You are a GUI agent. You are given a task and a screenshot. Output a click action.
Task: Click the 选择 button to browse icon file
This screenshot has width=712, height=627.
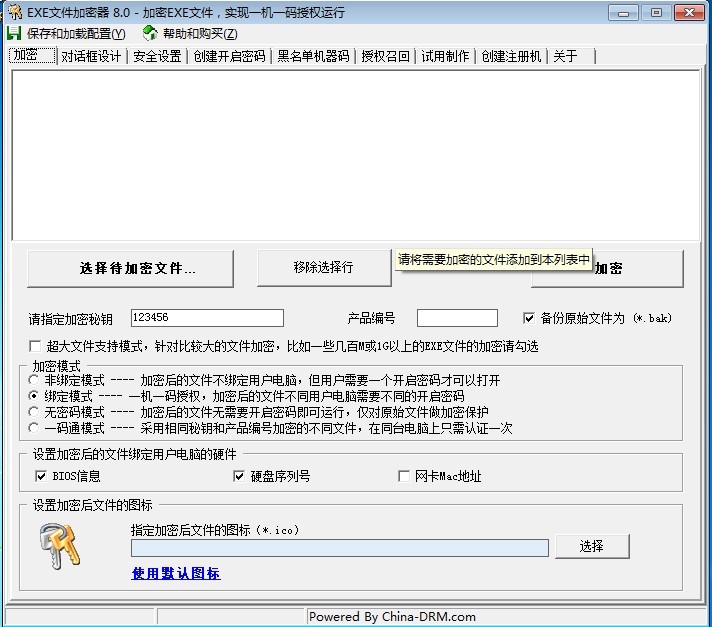[x=591, y=546]
